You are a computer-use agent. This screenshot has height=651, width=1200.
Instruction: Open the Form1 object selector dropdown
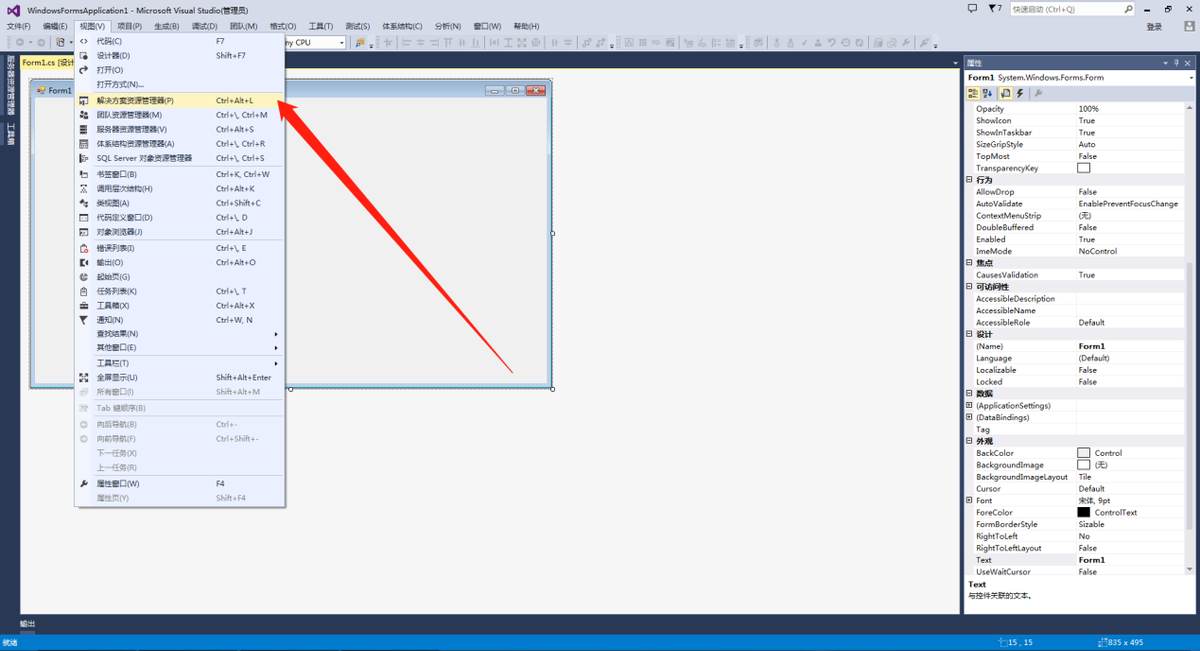[x=1190, y=77]
